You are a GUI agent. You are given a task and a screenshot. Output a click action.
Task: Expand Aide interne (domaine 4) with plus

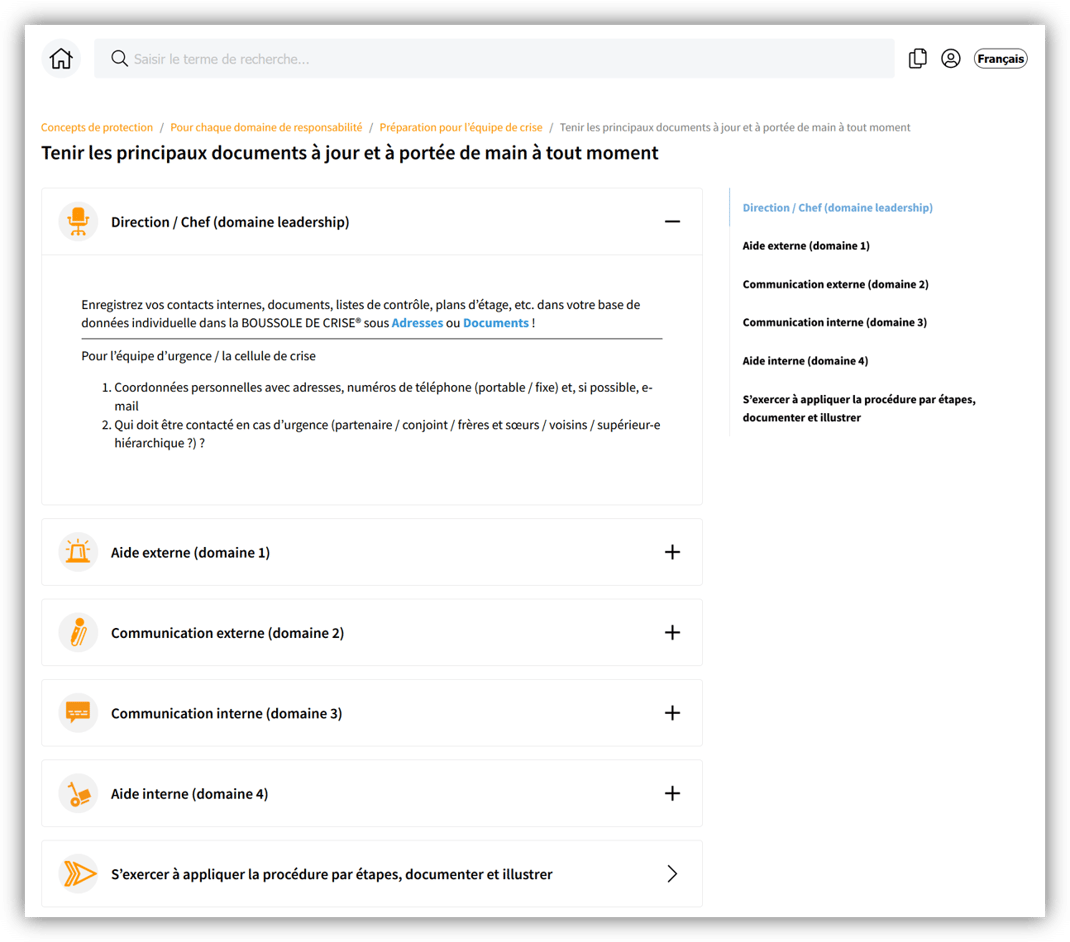tap(672, 794)
